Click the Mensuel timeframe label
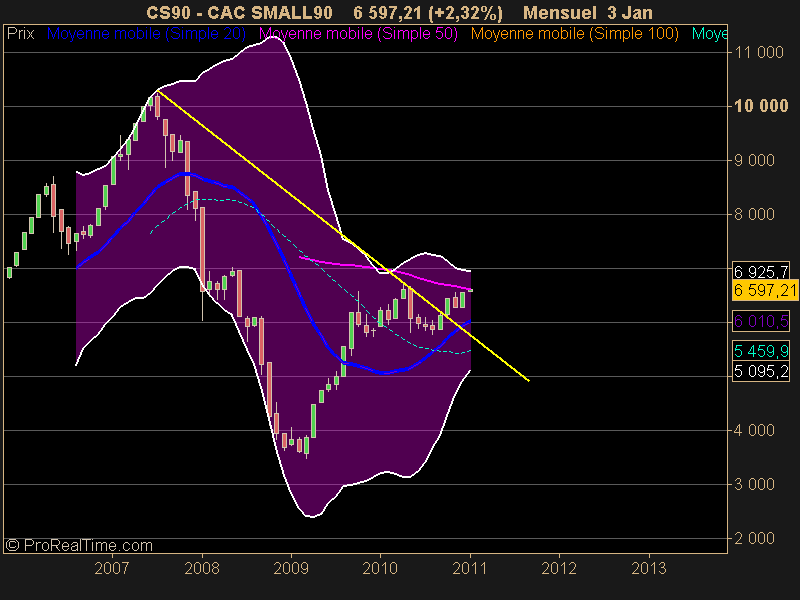800x600 pixels. tap(560, 12)
